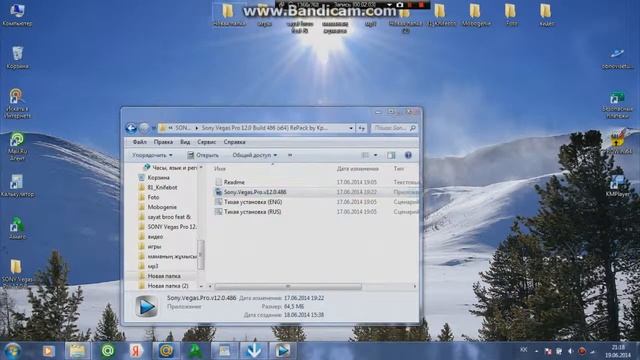Open the Yandex browser taskbar icon
This screenshot has height=360, width=640.
pos(136,351)
